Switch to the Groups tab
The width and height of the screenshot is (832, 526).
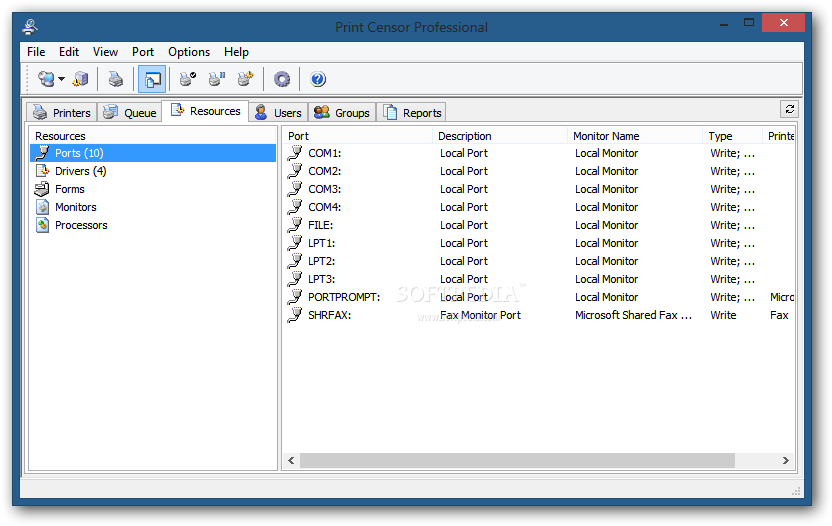coord(342,113)
